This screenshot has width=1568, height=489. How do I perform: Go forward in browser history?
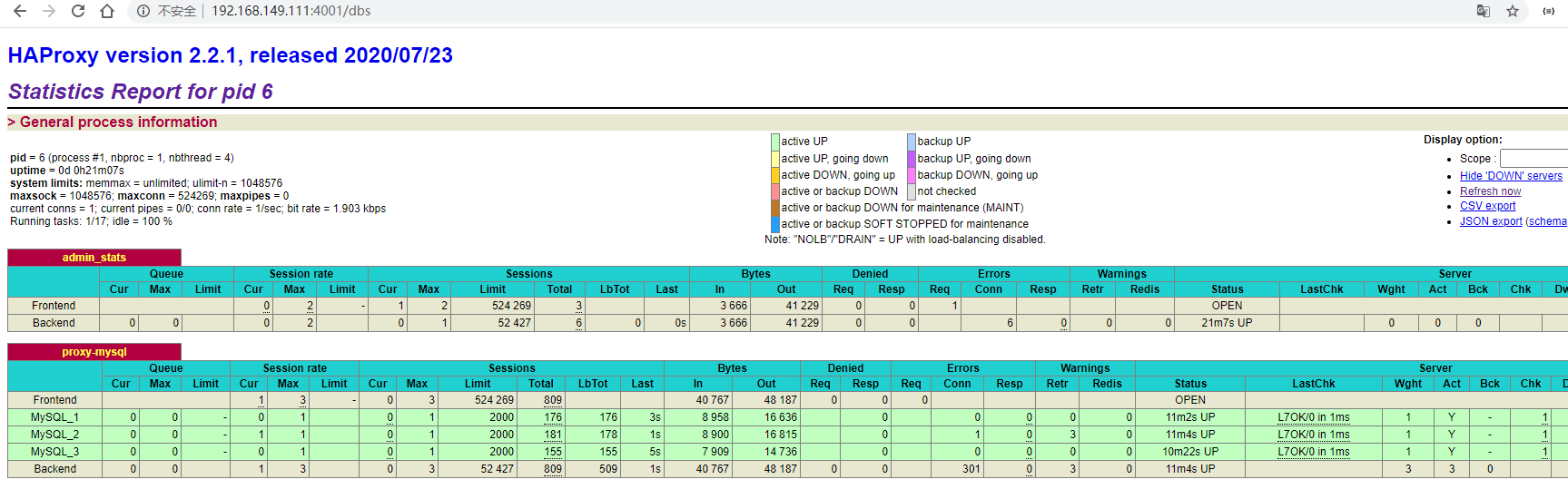coord(49,11)
